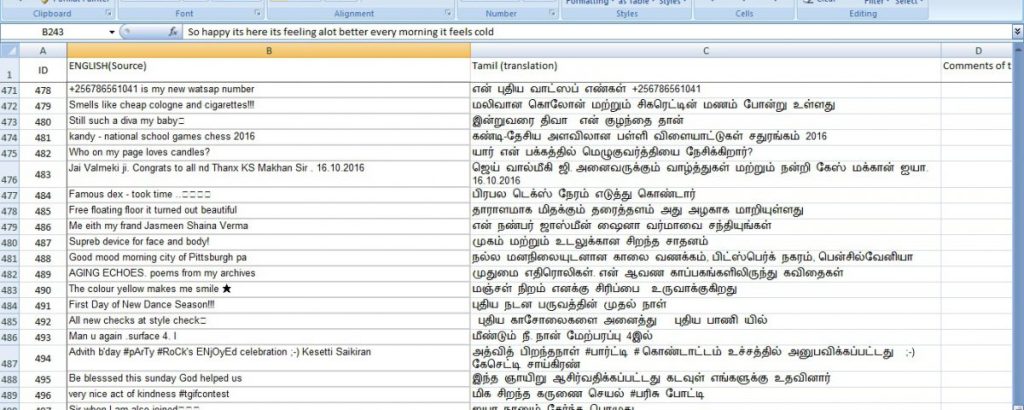Select cell starting 'Advith b'day #pArTy'
The width and height of the screenshot is (1024, 410).
tap(268, 358)
